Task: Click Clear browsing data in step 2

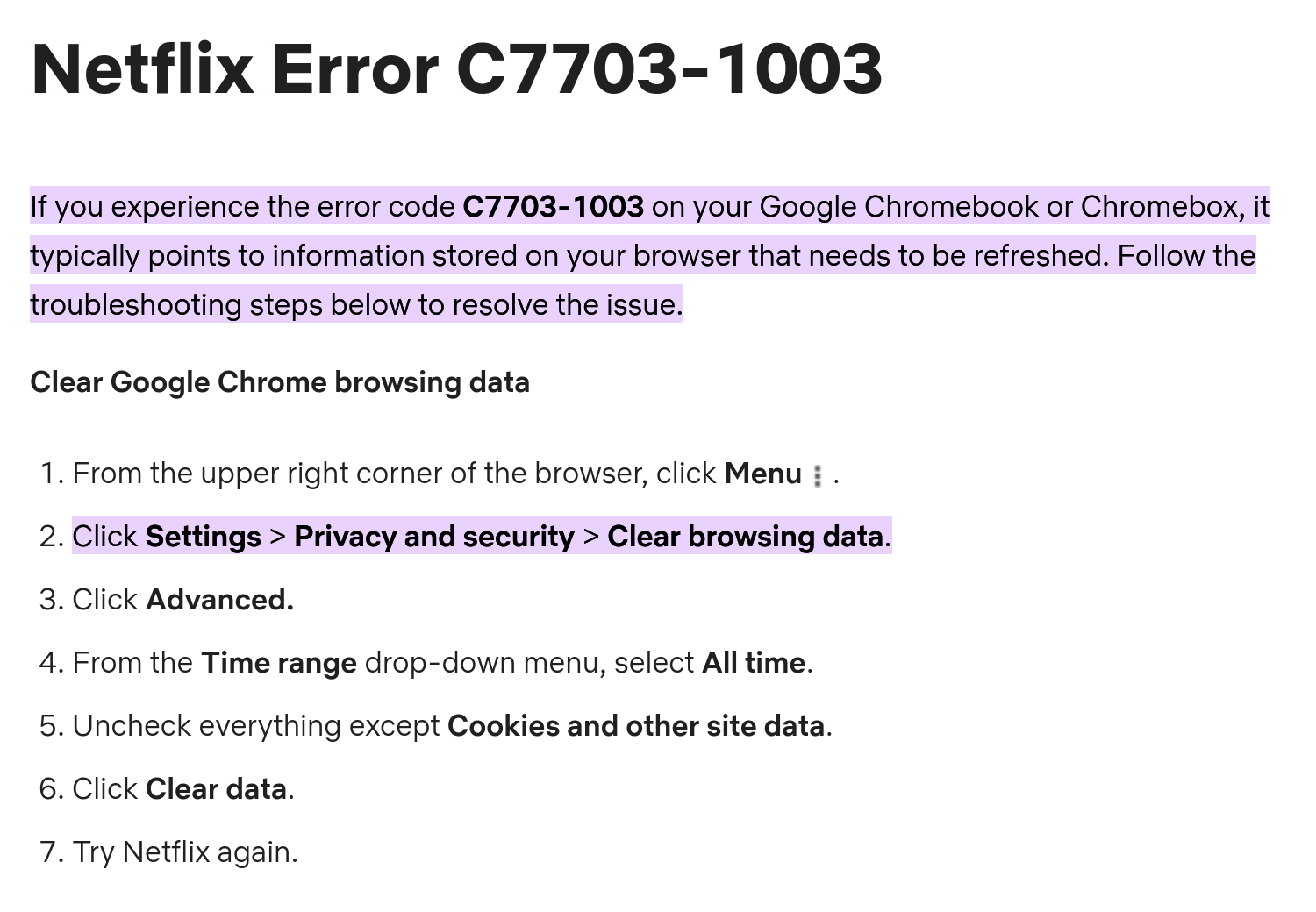Action: point(745,537)
